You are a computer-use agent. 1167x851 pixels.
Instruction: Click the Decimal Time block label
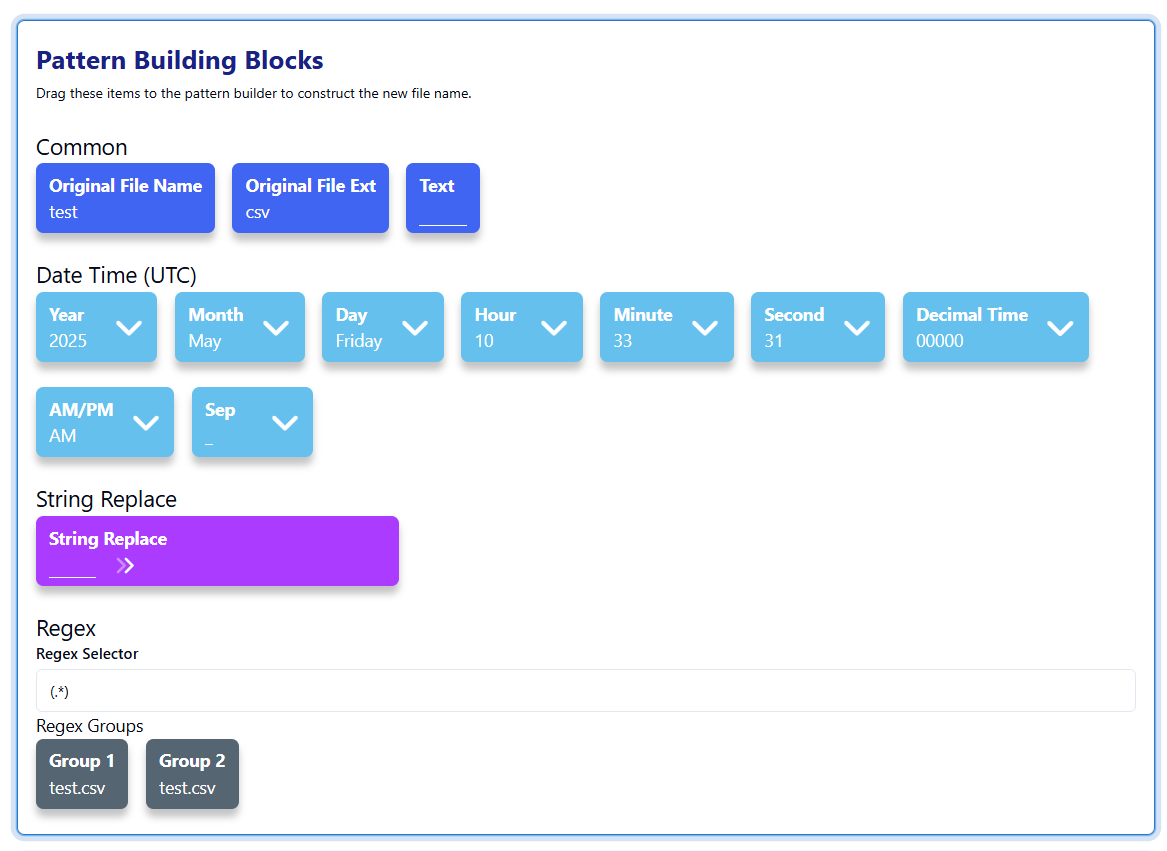coord(972,315)
